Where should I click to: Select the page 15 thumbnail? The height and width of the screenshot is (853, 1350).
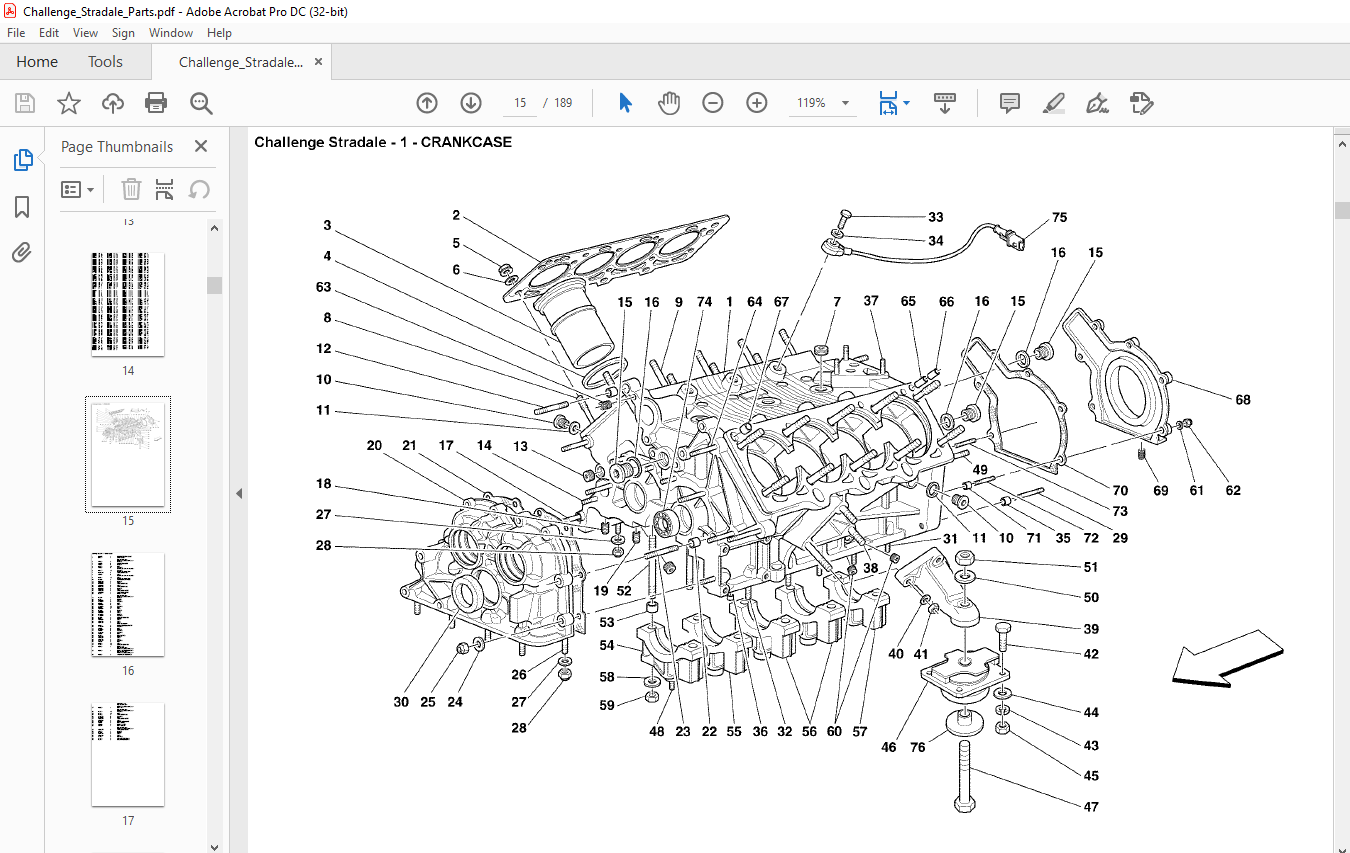pyautogui.click(x=128, y=454)
